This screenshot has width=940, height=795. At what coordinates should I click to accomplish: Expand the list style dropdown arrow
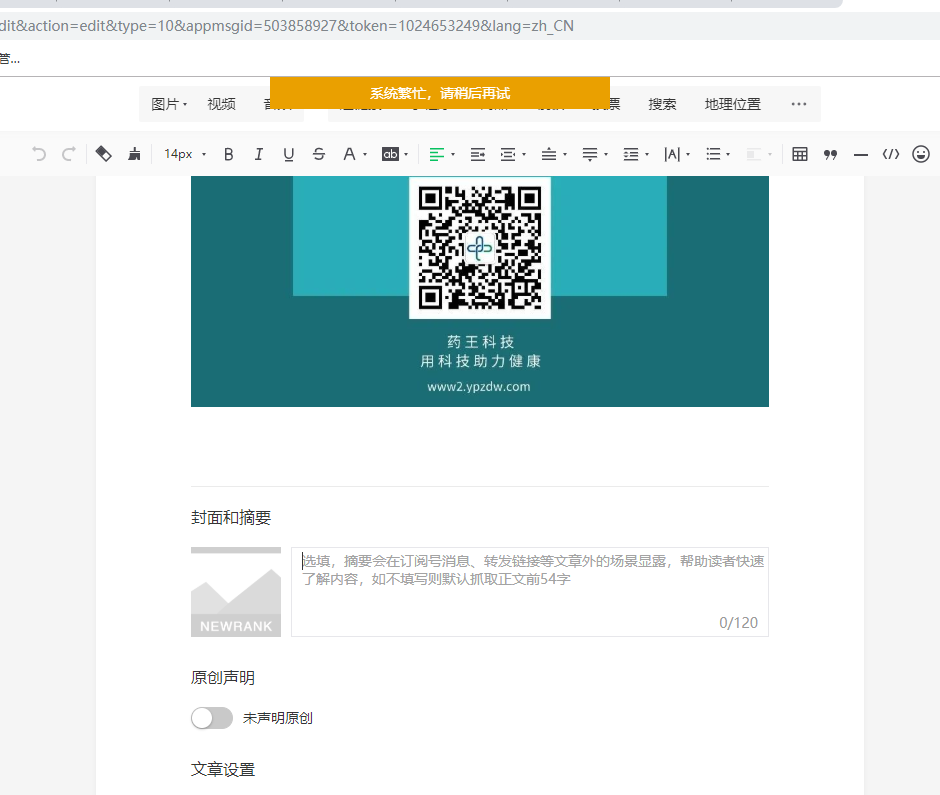click(x=728, y=155)
